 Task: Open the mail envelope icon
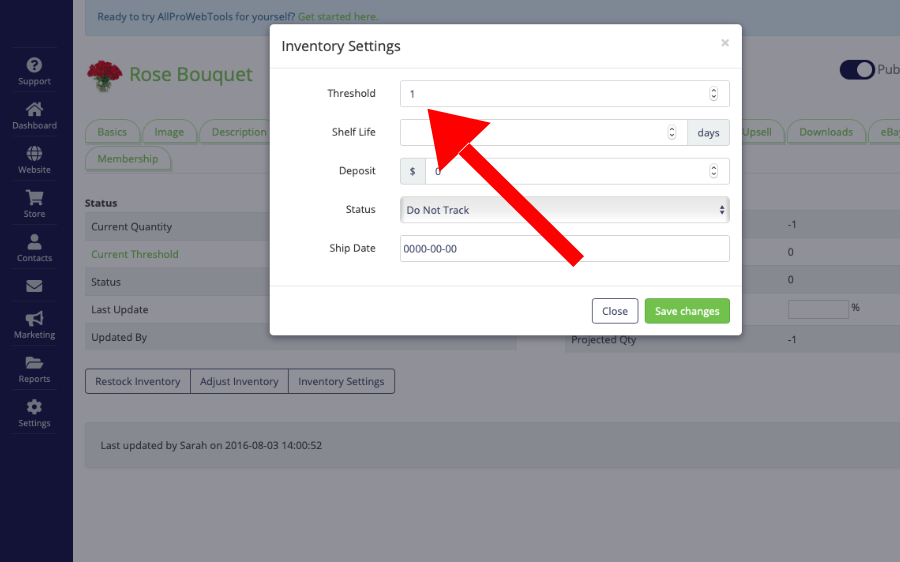[x=34, y=286]
